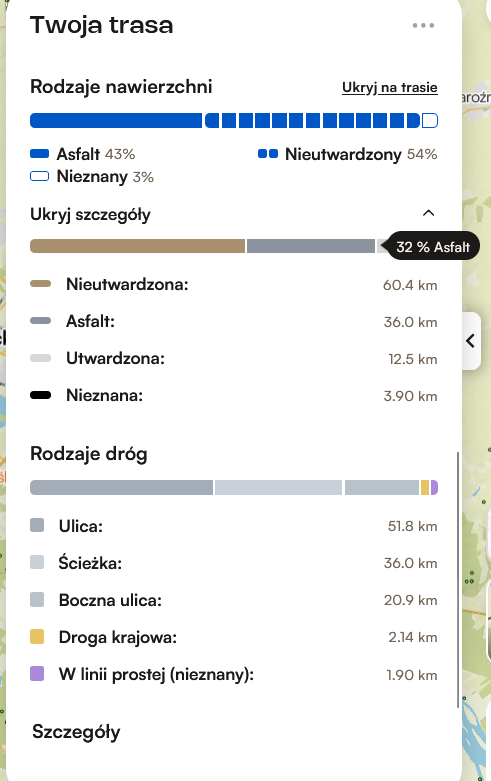Click the purple W linii prostej swatch
Image resolution: width=491 pixels, height=781 pixels.
[x=37, y=674]
